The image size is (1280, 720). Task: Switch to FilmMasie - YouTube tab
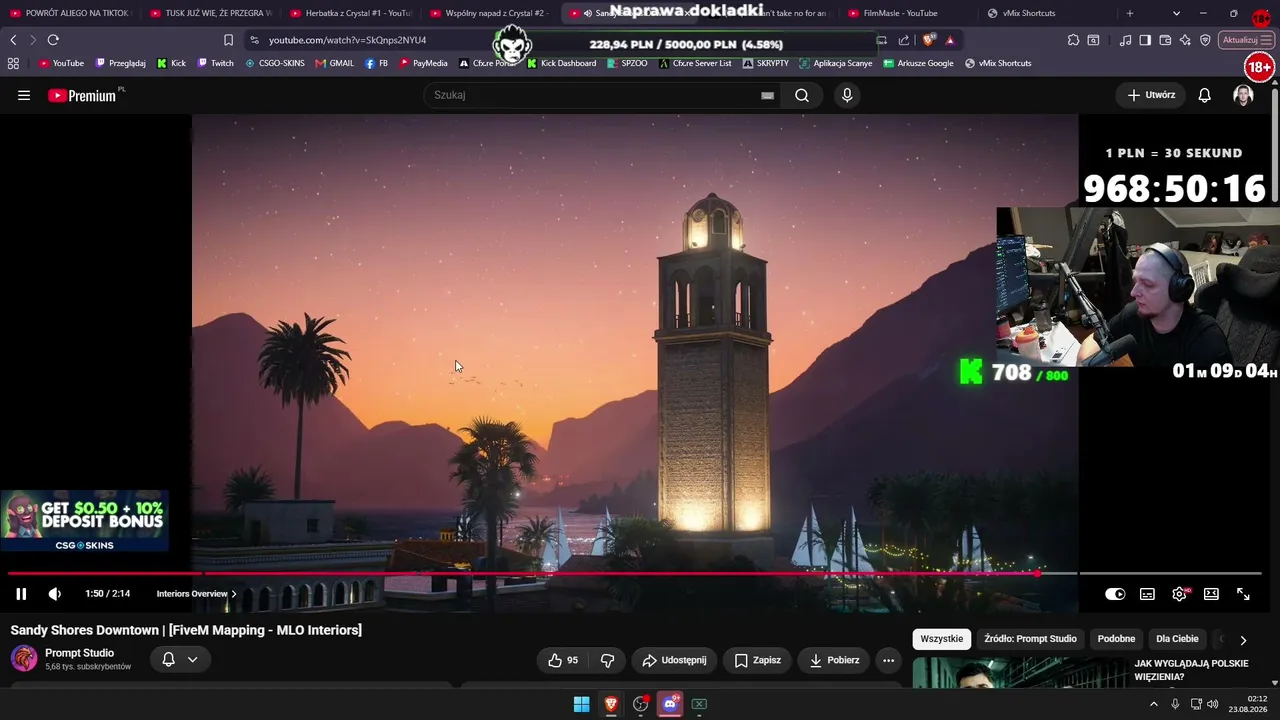907,13
